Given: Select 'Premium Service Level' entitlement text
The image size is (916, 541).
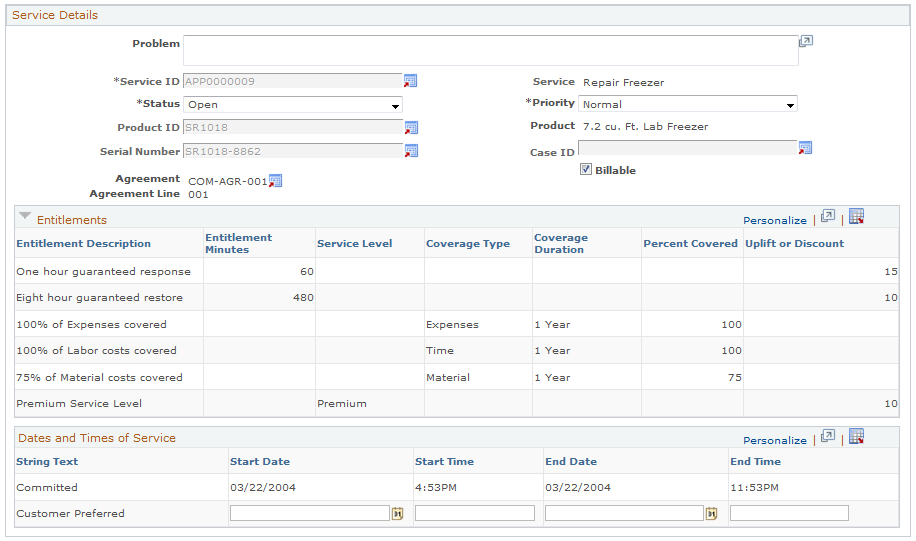Looking at the screenshot, I should tap(79, 404).
